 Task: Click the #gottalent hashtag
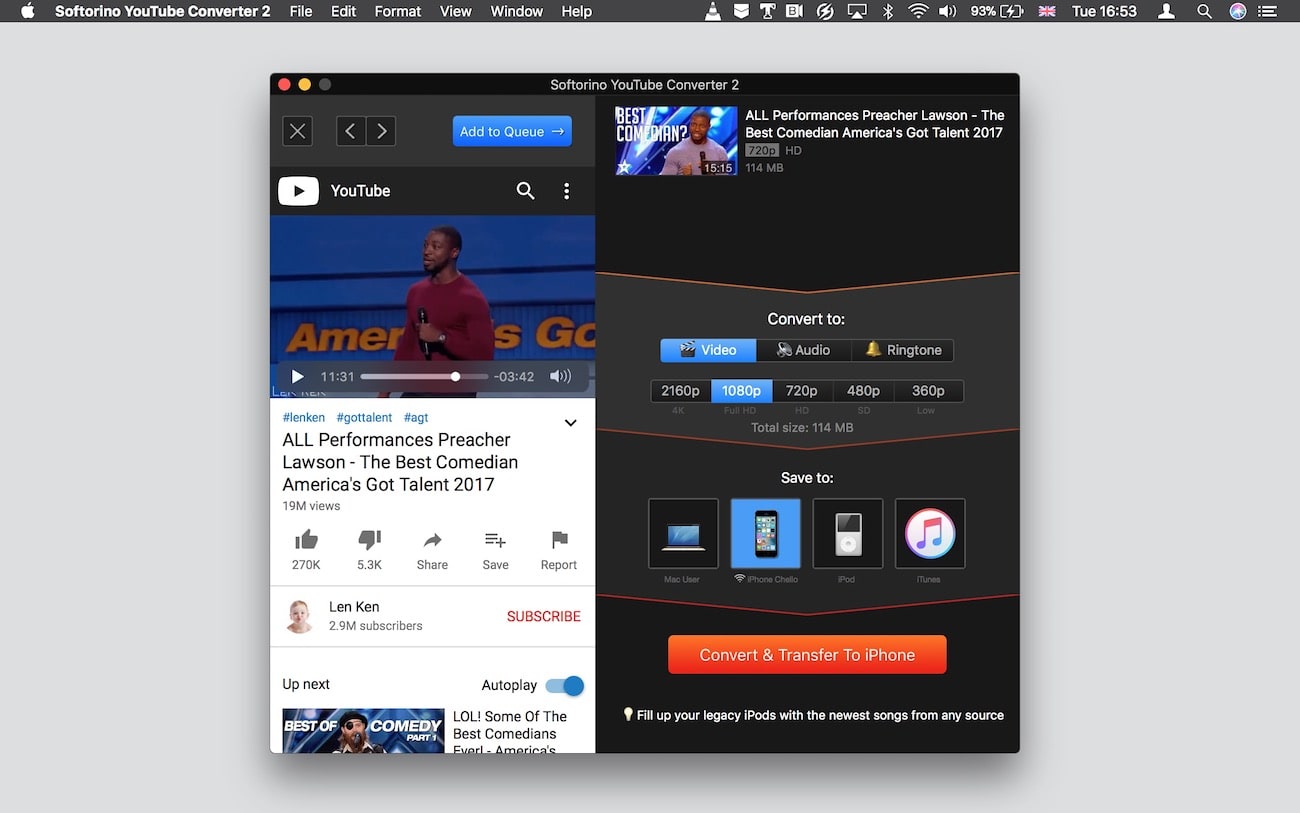click(x=364, y=417)
